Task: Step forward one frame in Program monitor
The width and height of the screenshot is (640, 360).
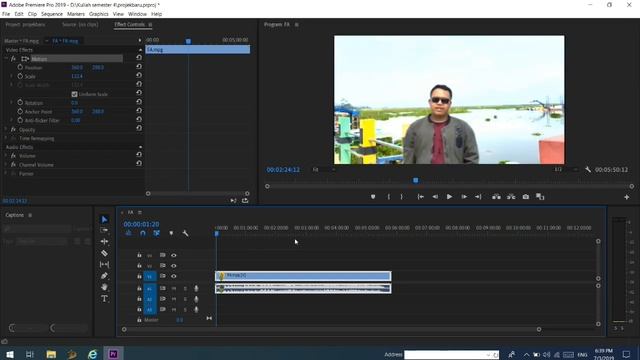Action: [x=464, y=197]
